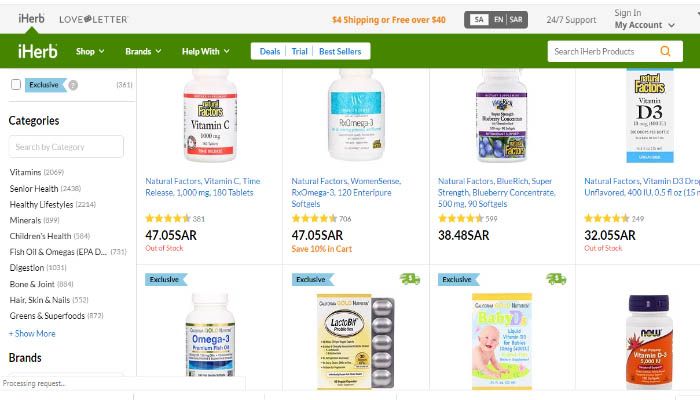Click star rating of Vitamin C product
This screenshot has height=400, width=700.
click(168, 218)
